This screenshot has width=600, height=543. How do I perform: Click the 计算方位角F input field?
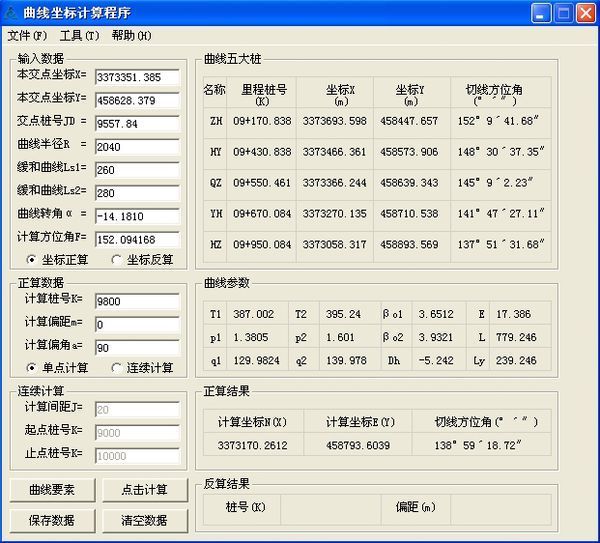tap(137, 240)
